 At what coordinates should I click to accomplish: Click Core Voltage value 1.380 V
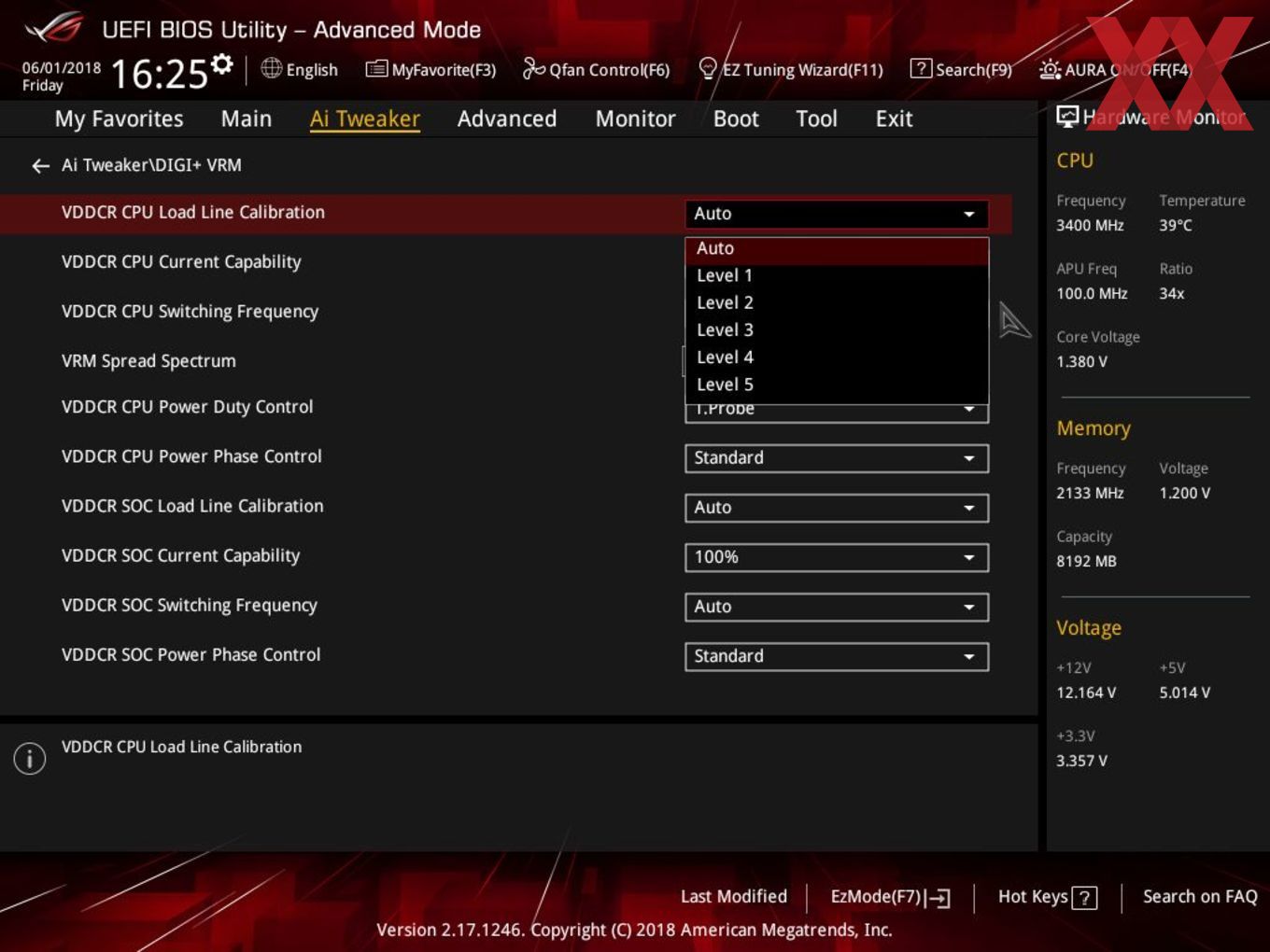1081,362
